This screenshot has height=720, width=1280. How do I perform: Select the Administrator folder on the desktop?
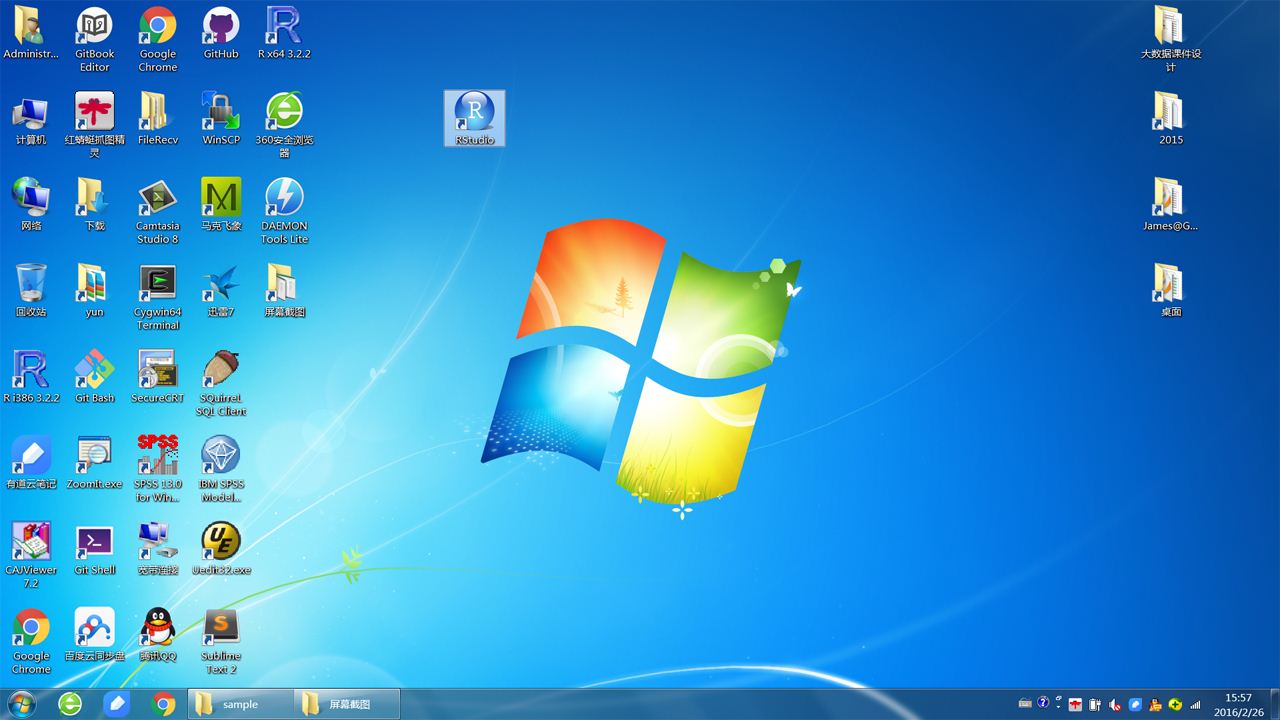point(31,33)
